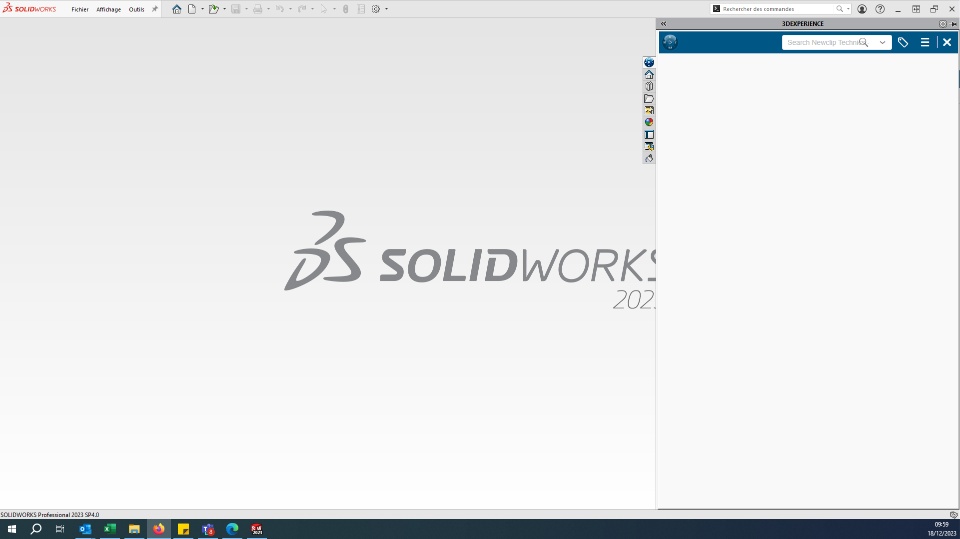
Task: Pin the SolidWorks menu bar
Action: pos(154,9)
